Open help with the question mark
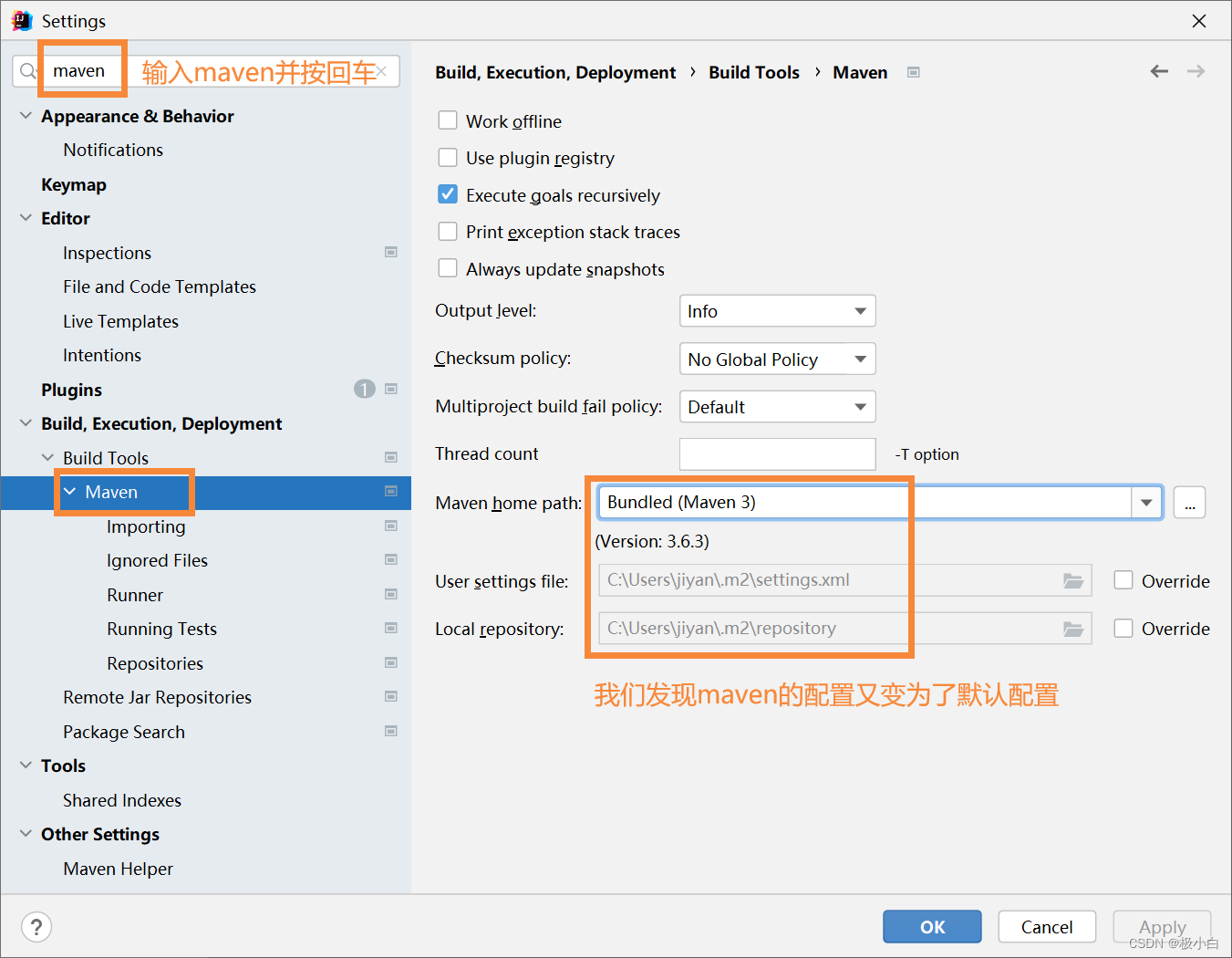 click(36, 927)
